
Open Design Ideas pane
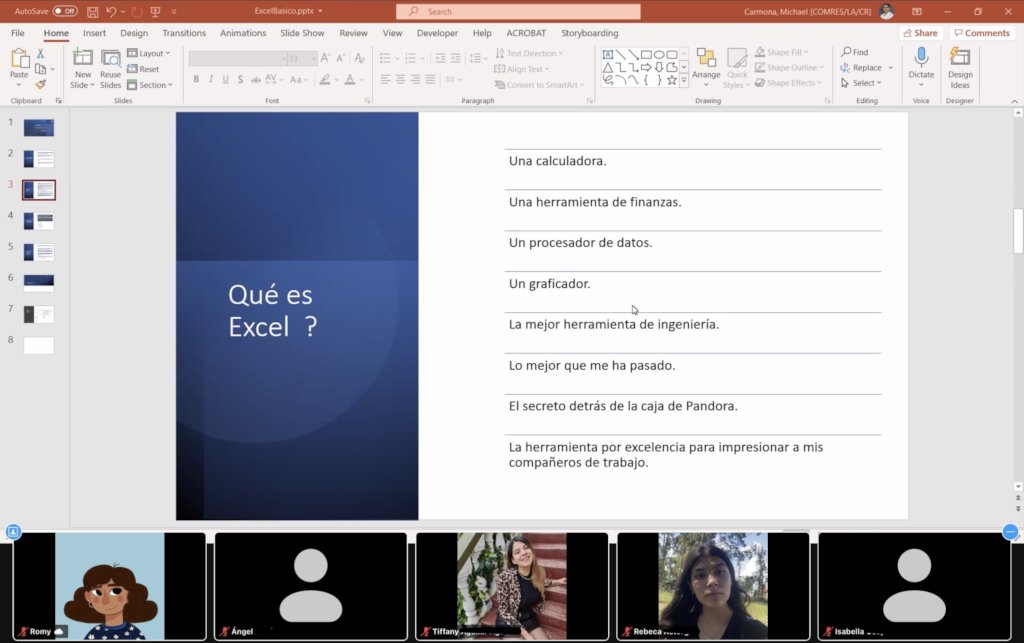click(x=959, y=67)
